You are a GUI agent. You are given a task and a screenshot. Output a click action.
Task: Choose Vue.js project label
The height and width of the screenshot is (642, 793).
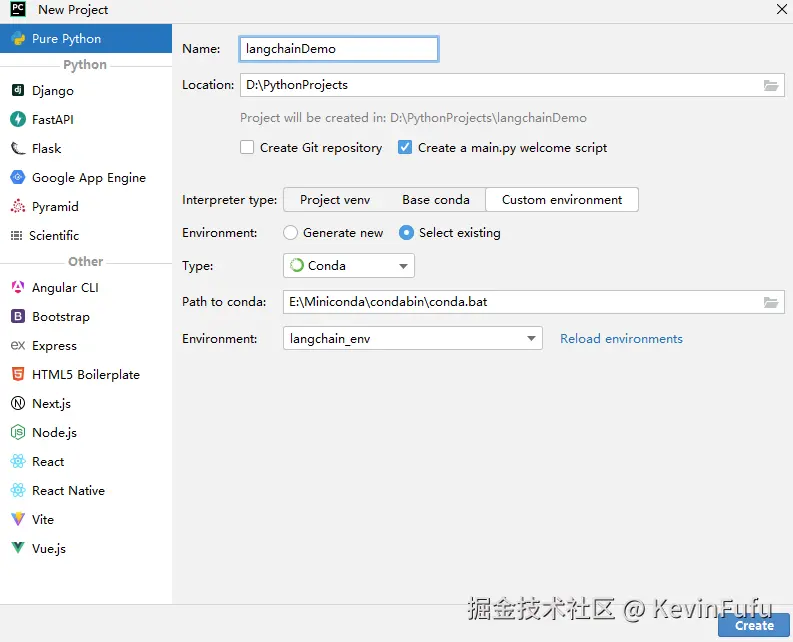[49, 548]
